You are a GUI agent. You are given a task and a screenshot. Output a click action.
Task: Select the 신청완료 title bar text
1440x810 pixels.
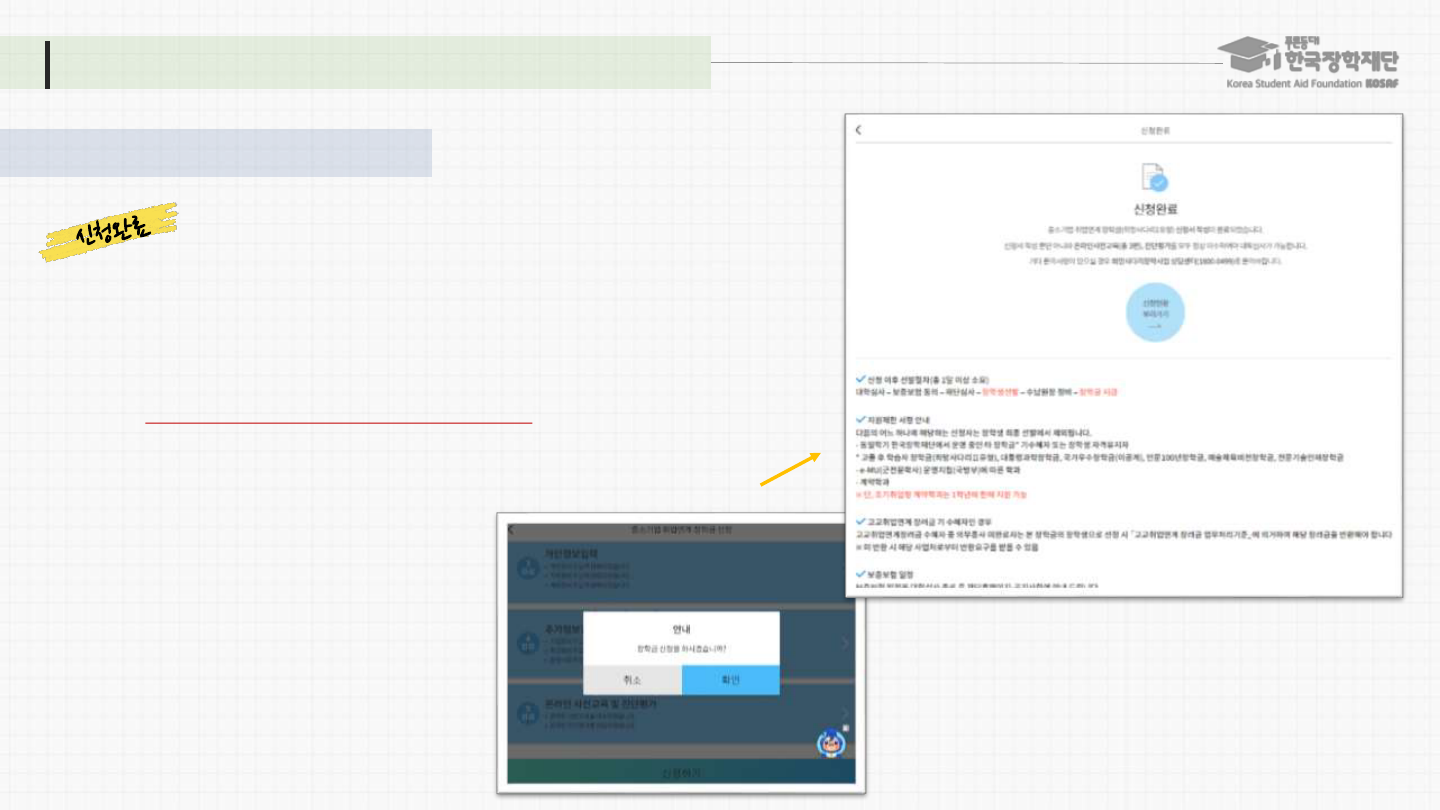pyautogui.click(x=1154, y=130)
